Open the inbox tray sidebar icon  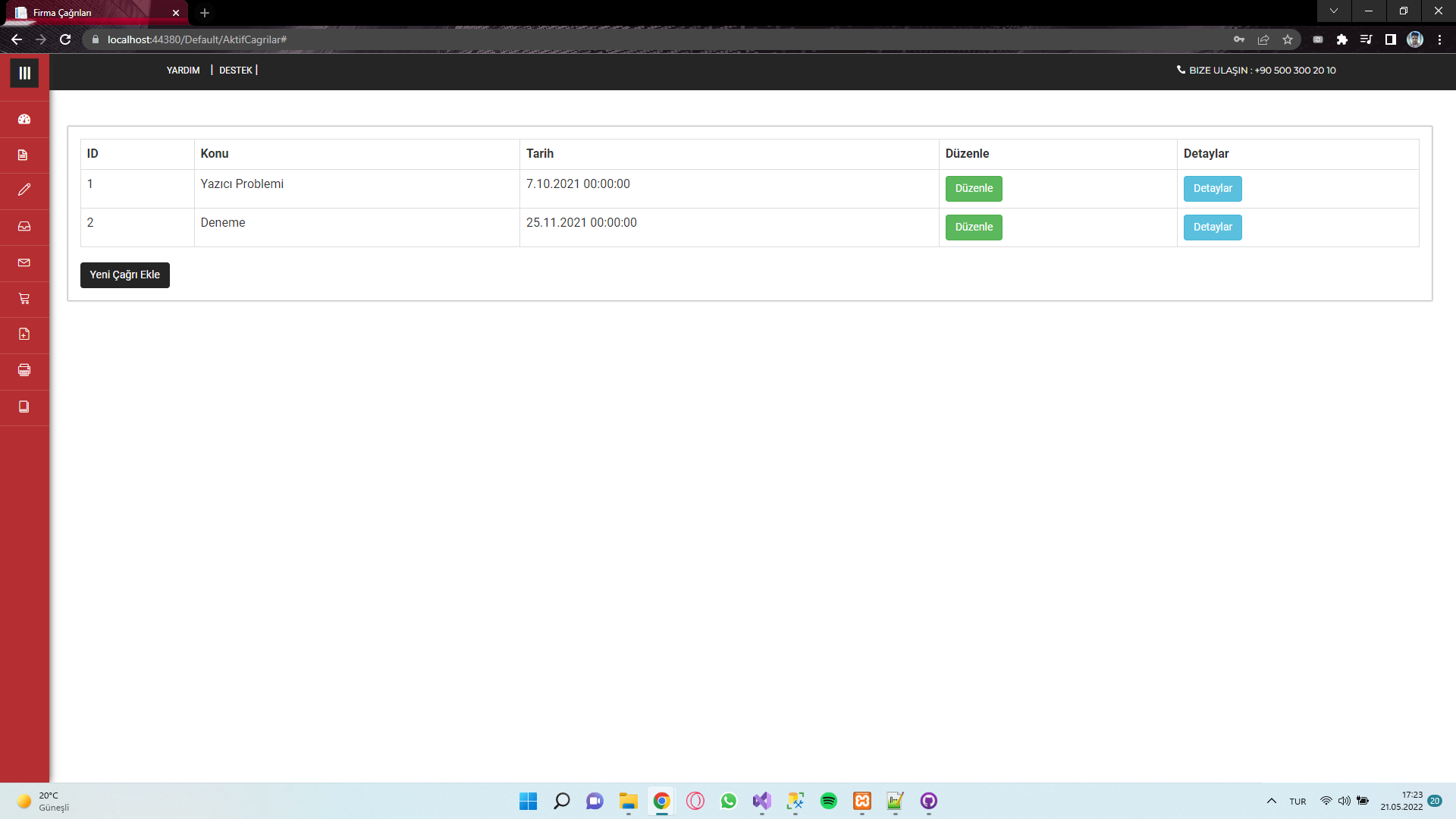pyautogui.click(x=24, y=226)
